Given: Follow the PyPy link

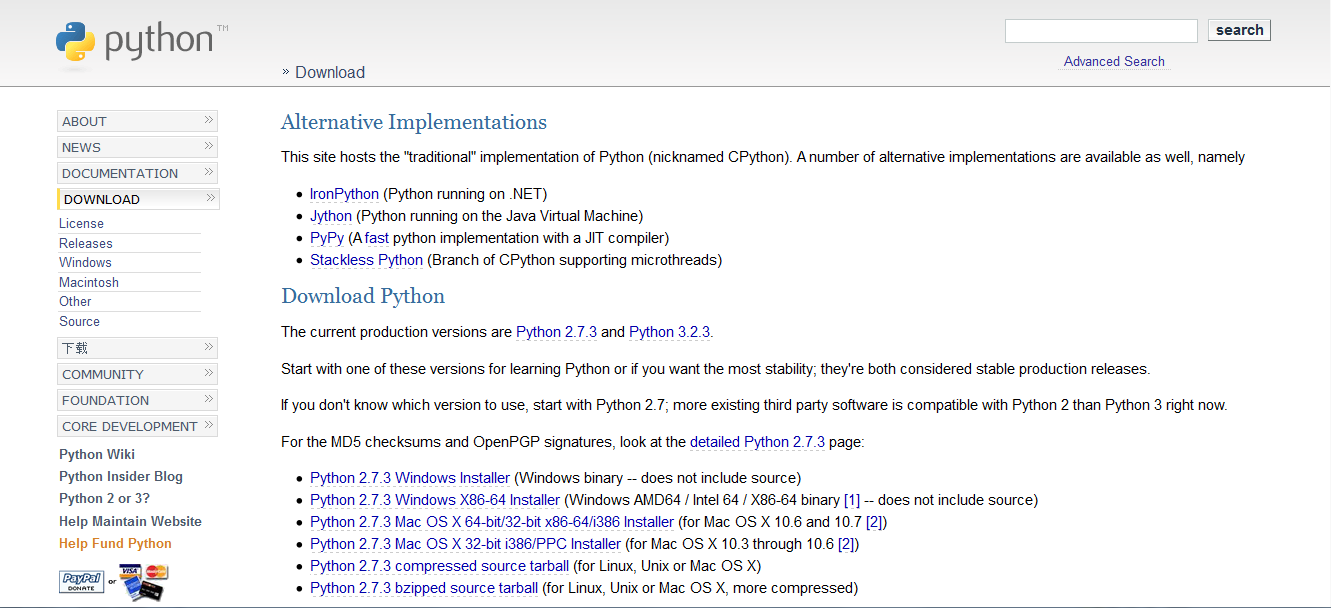Looking at the screenshot, I should click(x=327, y=238).
